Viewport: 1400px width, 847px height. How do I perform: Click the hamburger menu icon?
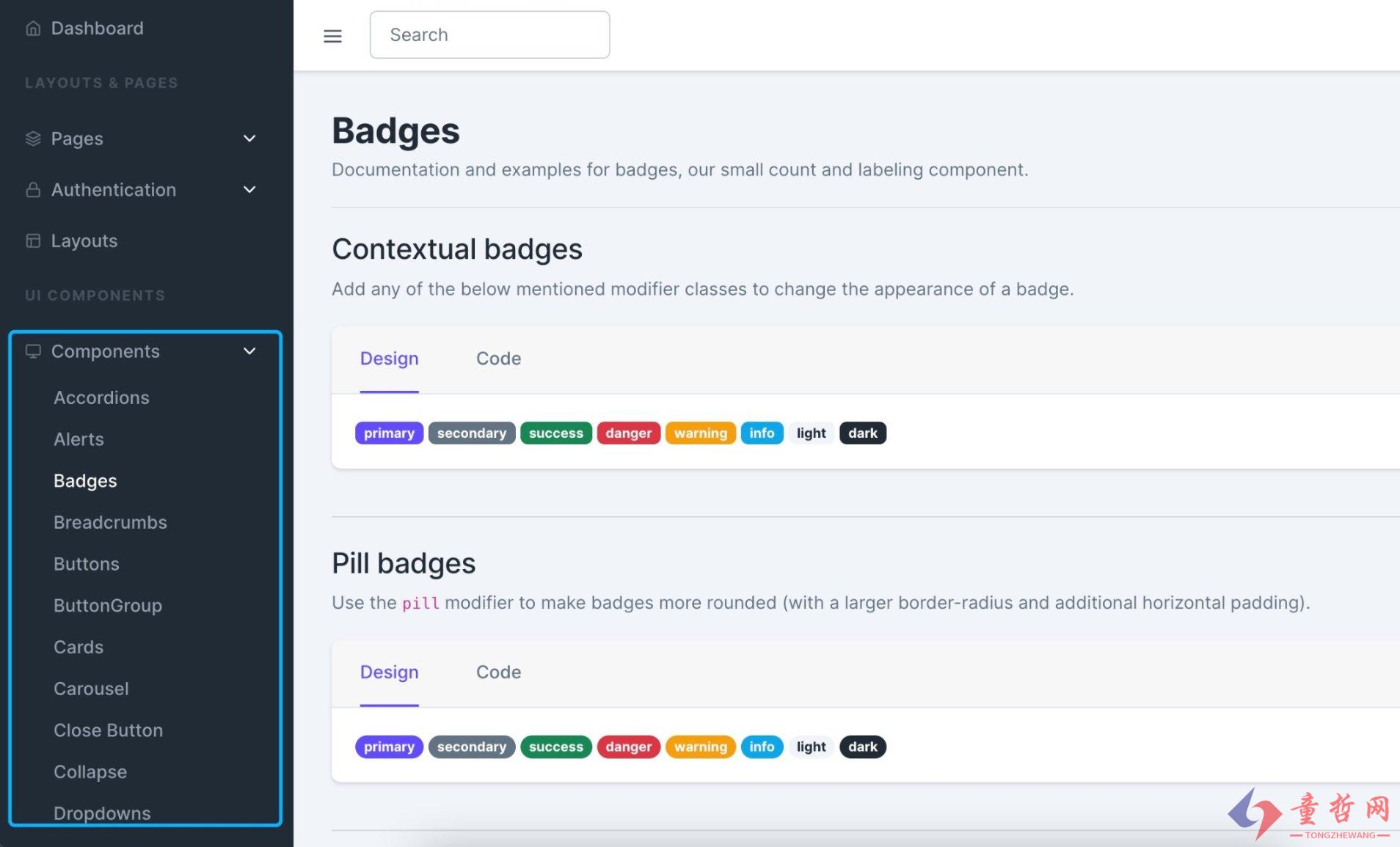(x=332, y=36)
